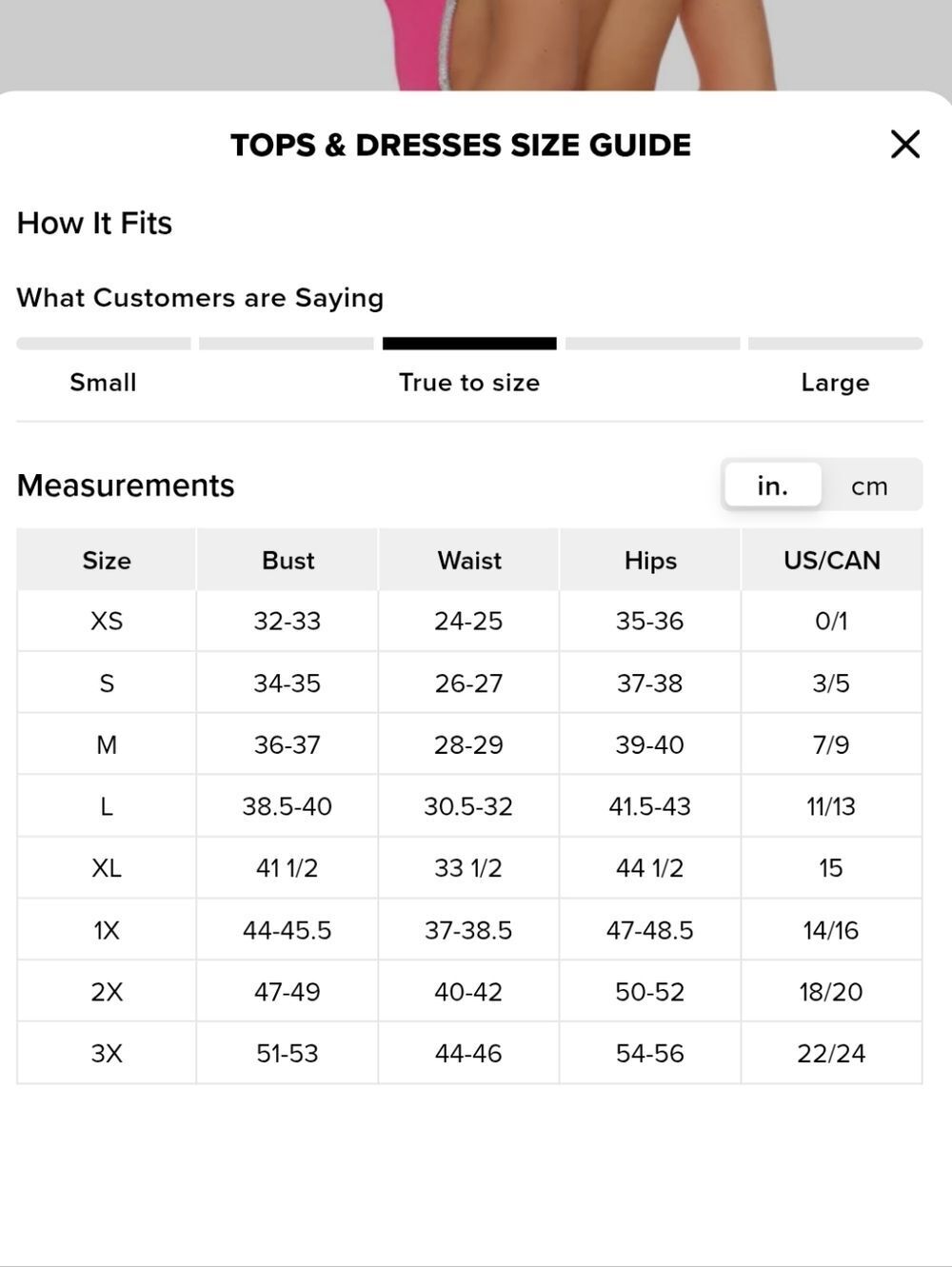Tap the Large fit rating segment

pos(835,344)
